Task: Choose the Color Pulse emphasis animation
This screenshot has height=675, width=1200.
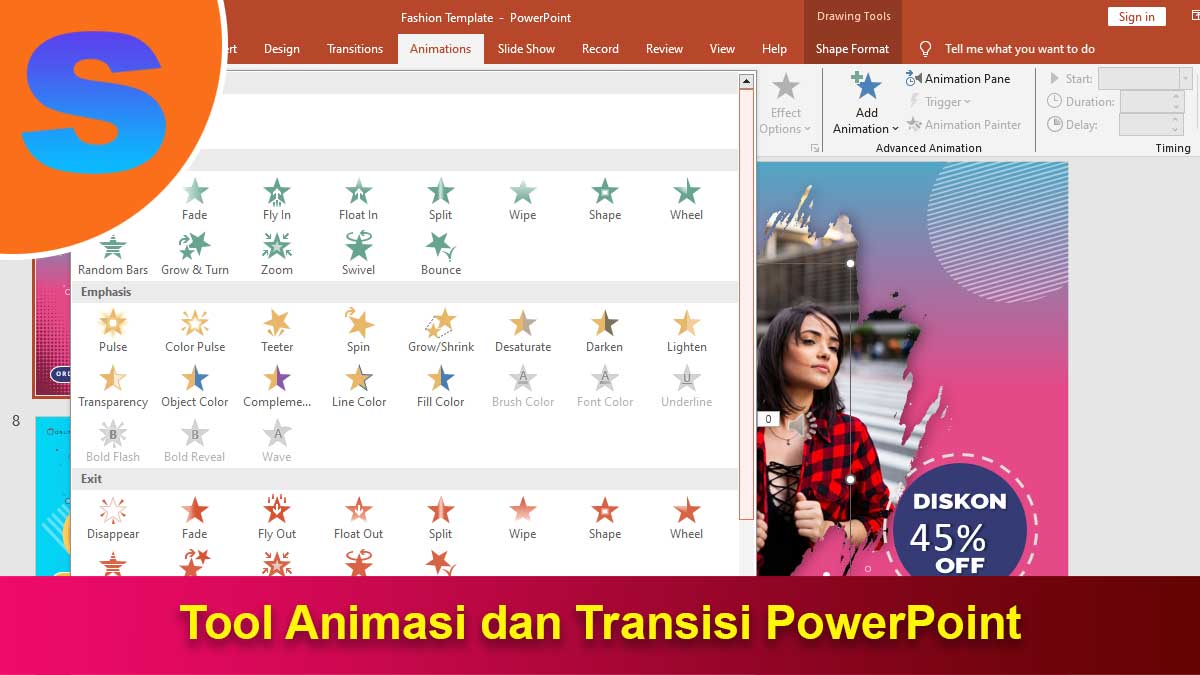Action: click(x=195, y=331)
